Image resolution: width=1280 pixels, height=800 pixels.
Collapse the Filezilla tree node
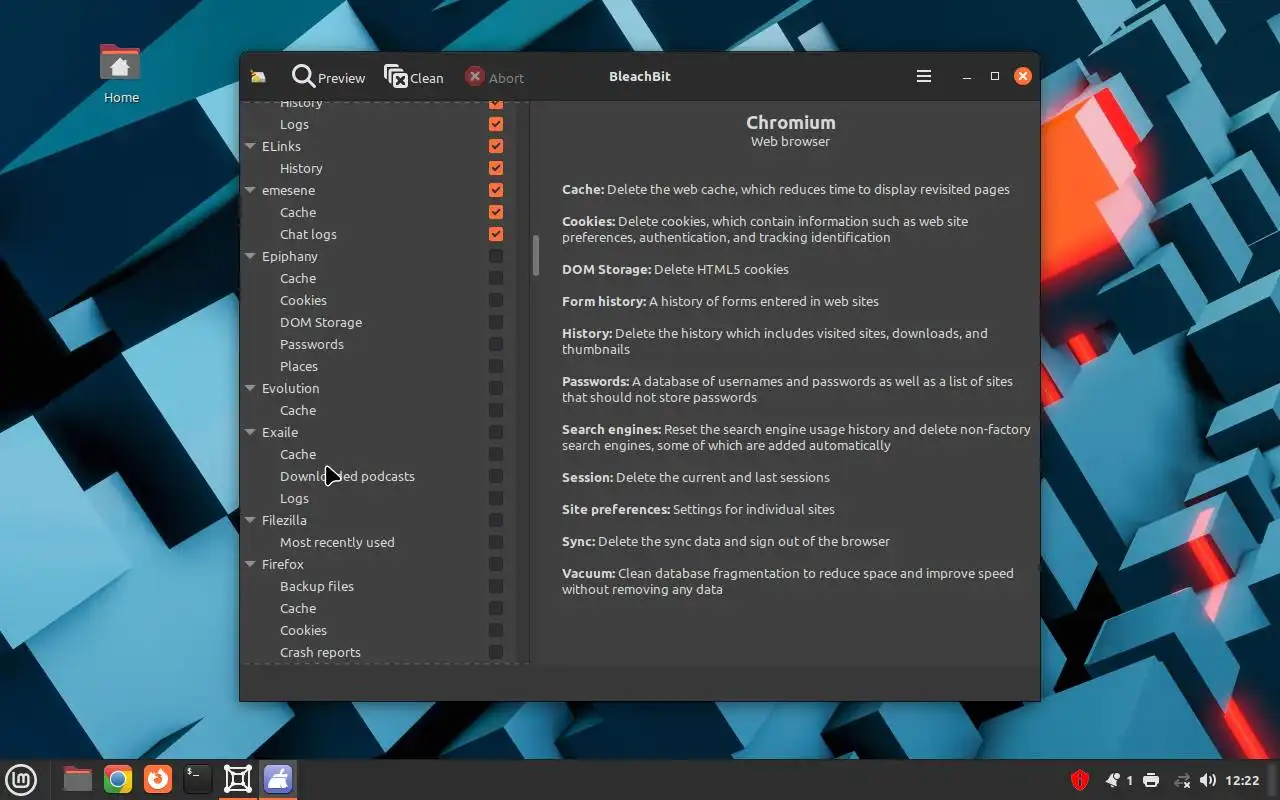[251, 520]
